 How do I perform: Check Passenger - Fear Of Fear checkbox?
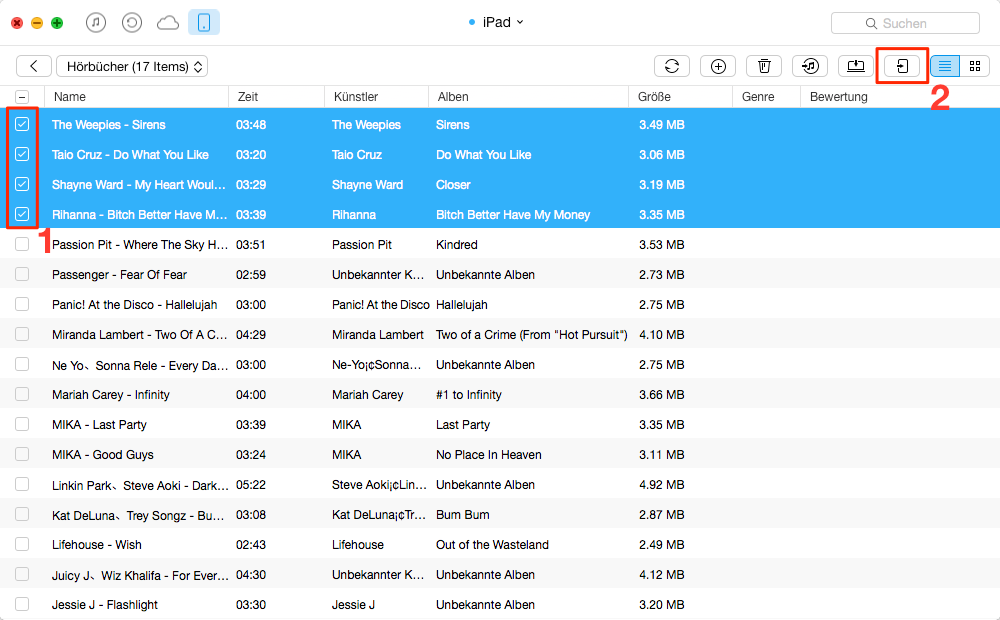click(x=22, y=274)
